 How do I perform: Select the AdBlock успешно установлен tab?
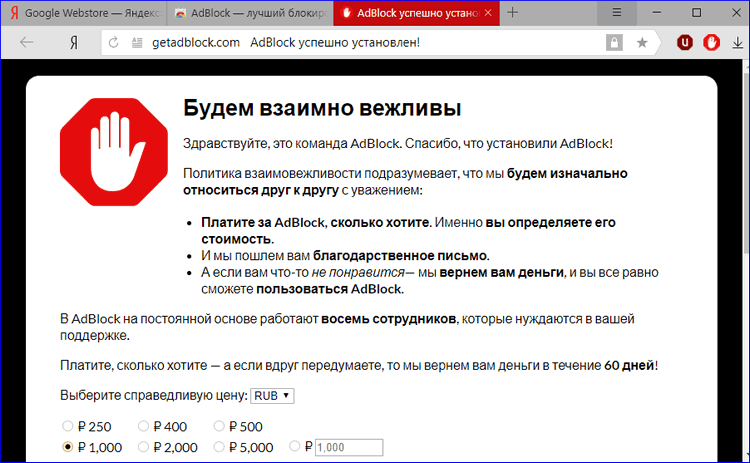click(x=416, y=13)
